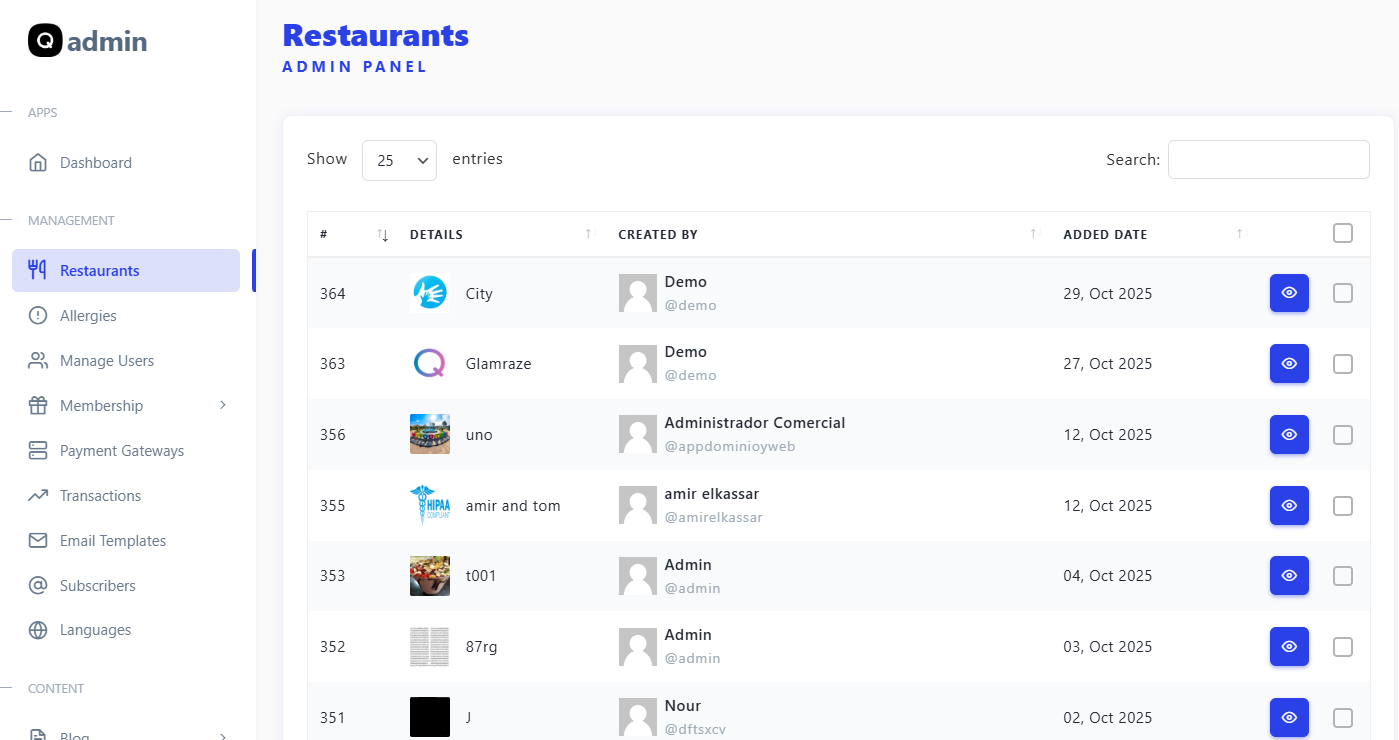The height and width of the screenshot is (740, 1399).
Task: Tick the select-all checkbox in table header
Action: click(x=1342, y=233)
